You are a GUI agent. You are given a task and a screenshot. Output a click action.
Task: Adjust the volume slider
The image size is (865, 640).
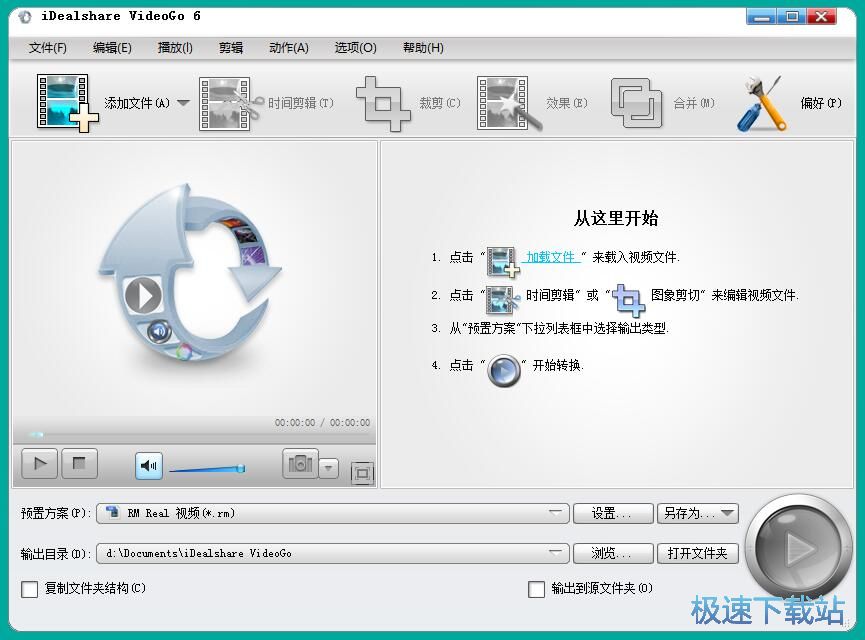pos(207,469)
